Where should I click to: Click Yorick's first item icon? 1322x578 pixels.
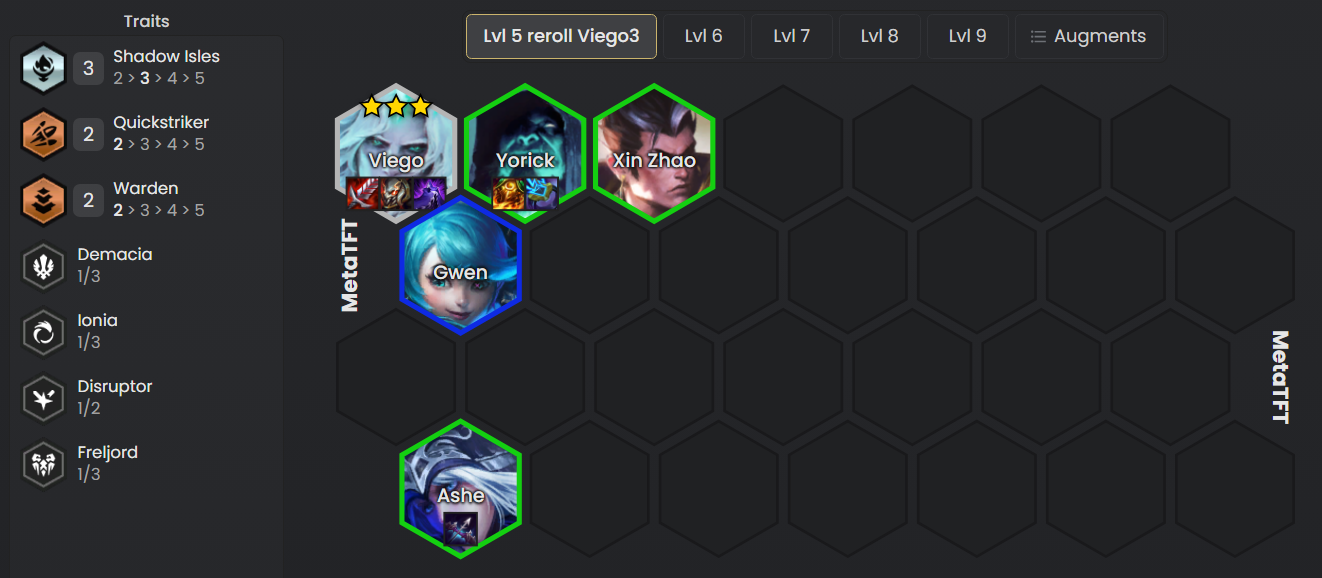(508, 193)
